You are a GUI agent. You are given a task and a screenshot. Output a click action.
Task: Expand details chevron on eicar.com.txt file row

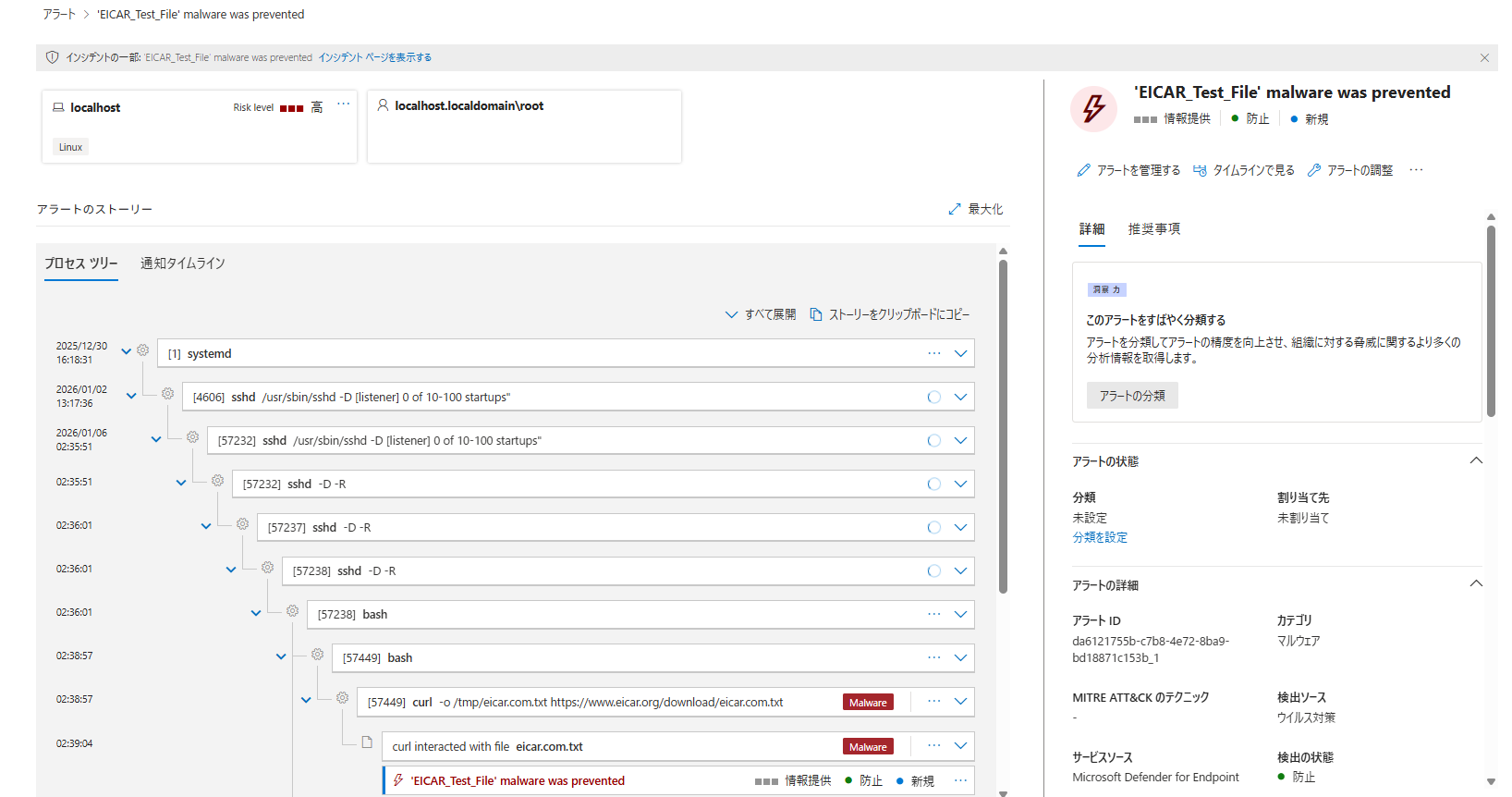pyautogui.click(x=960, y=745)
